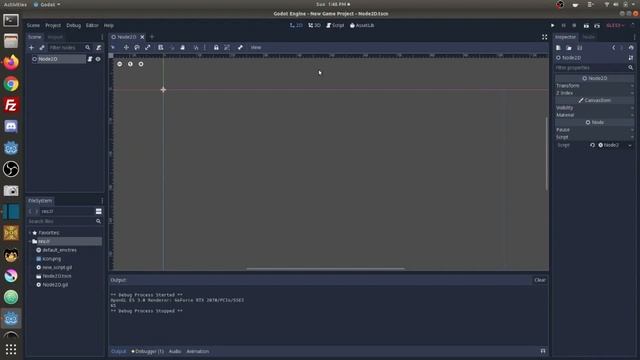Play the current edited scene
The height and width of the screenshot is (360, 640).
click(586, 25)
